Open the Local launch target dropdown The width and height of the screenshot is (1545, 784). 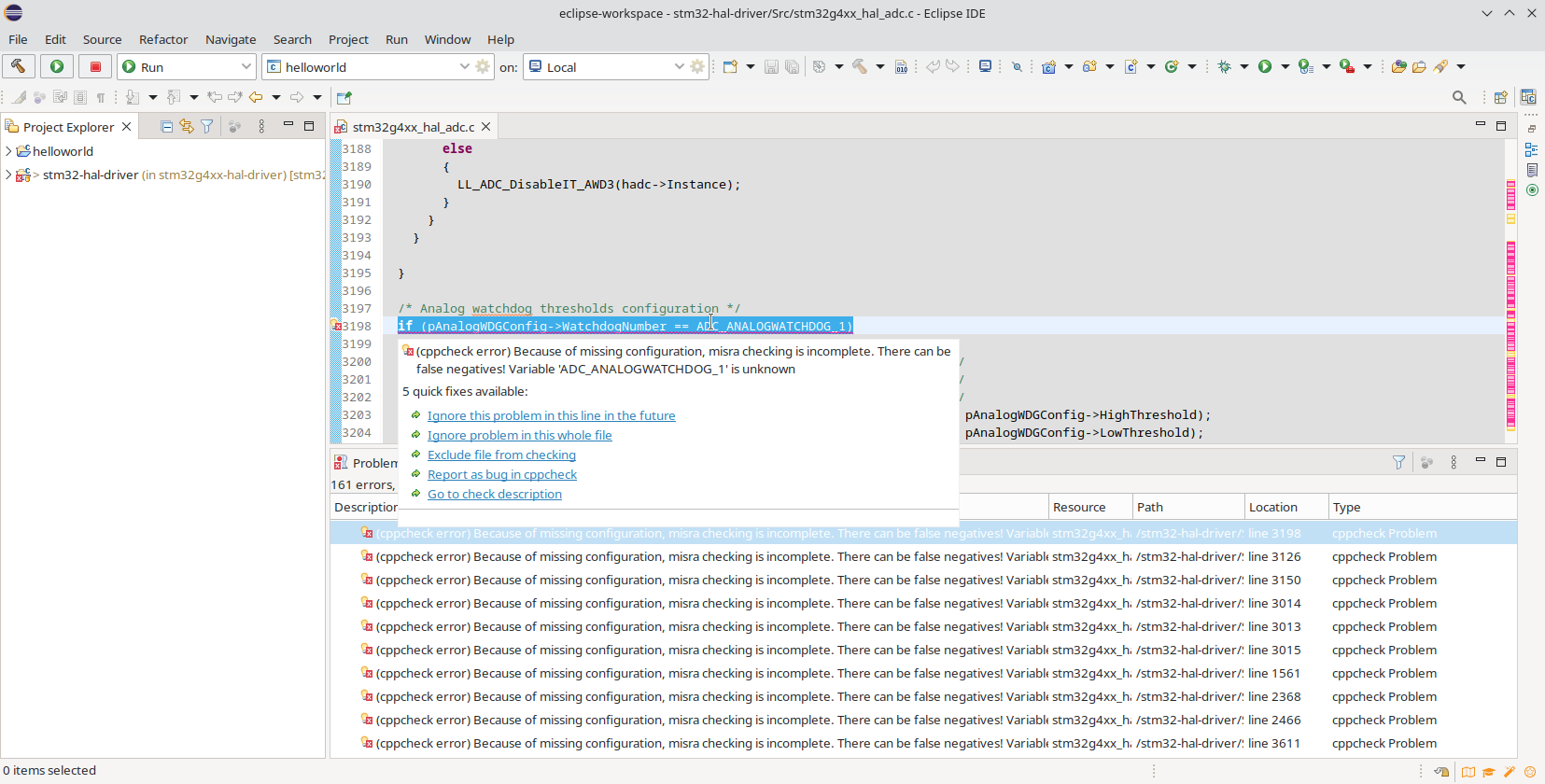(679, 66)
